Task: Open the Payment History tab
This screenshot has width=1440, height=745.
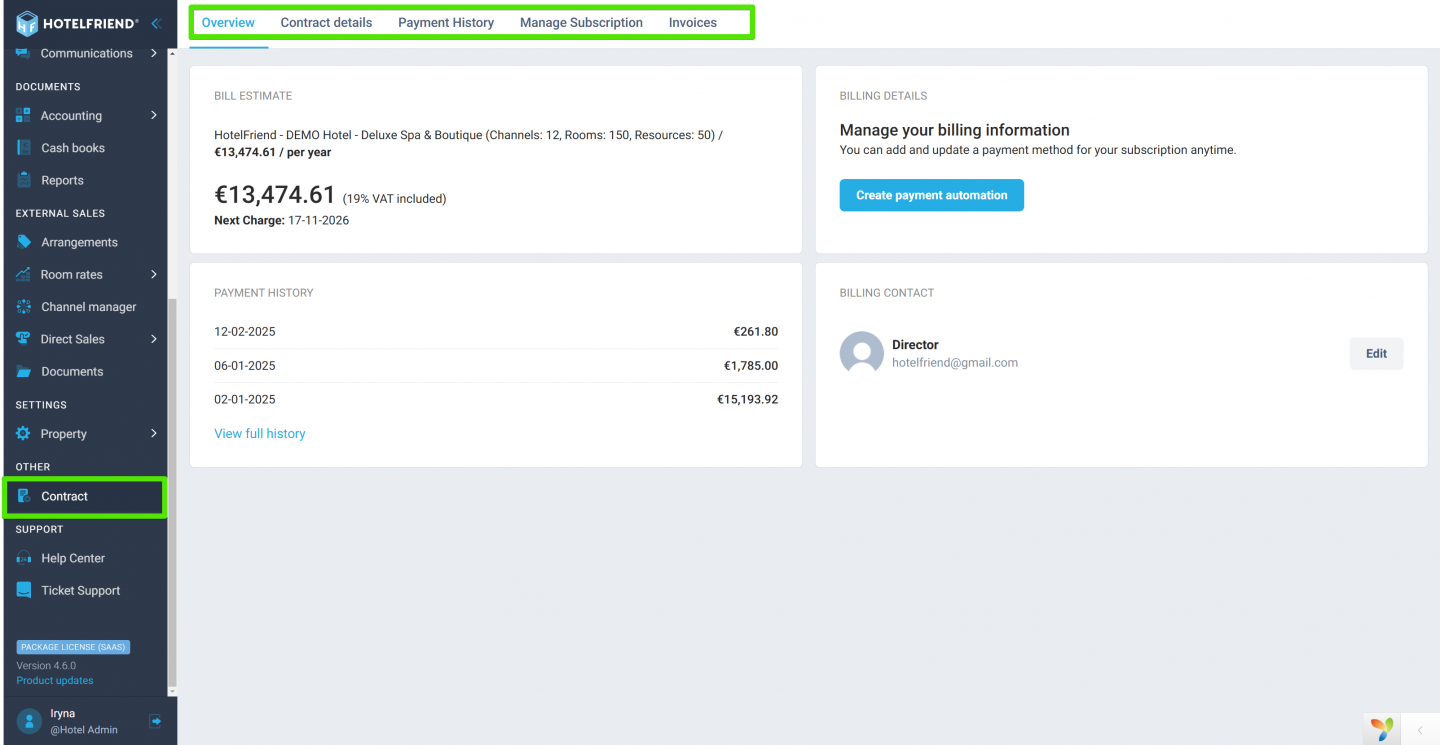Action: point(446,22)
